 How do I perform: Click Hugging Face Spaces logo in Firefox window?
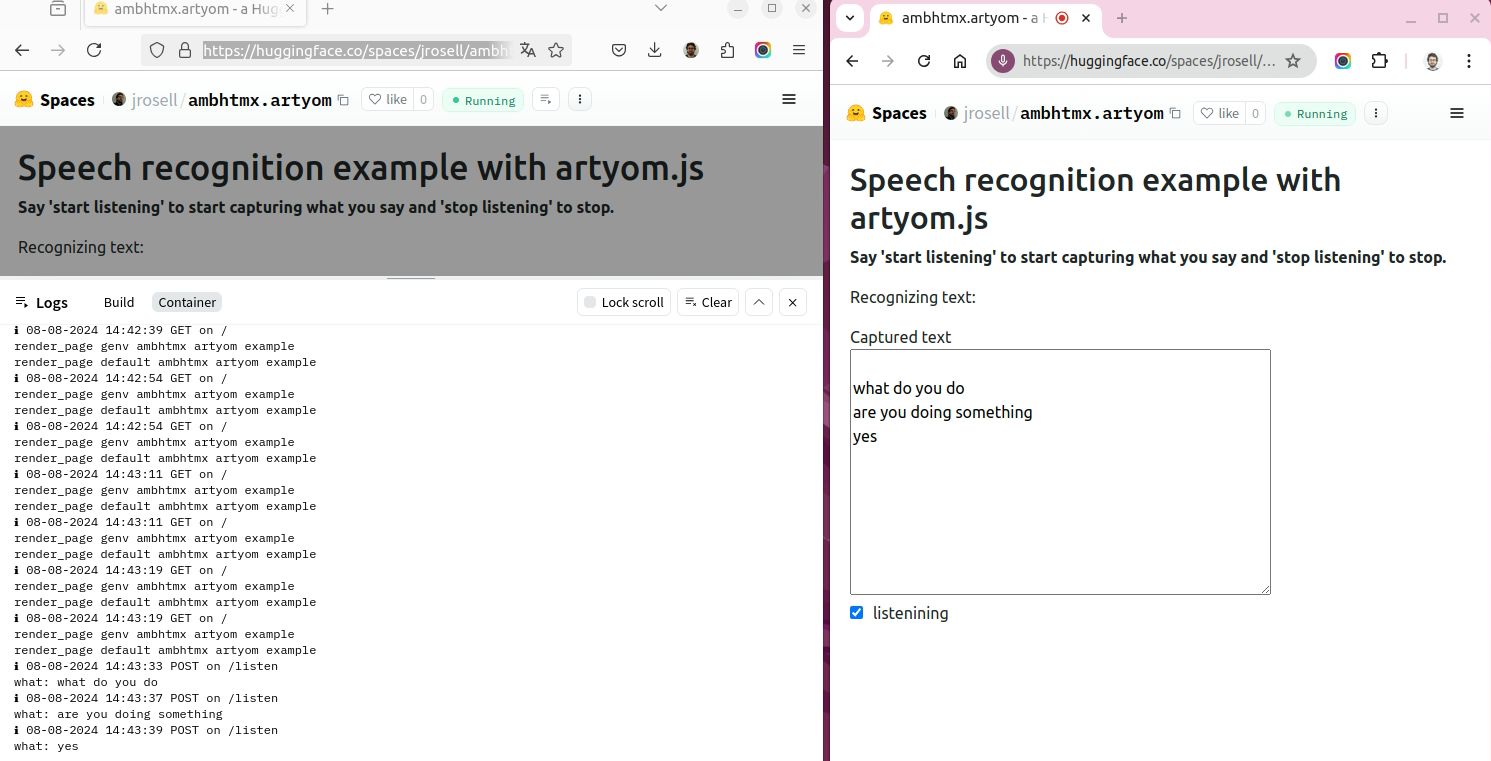[55, 100]
